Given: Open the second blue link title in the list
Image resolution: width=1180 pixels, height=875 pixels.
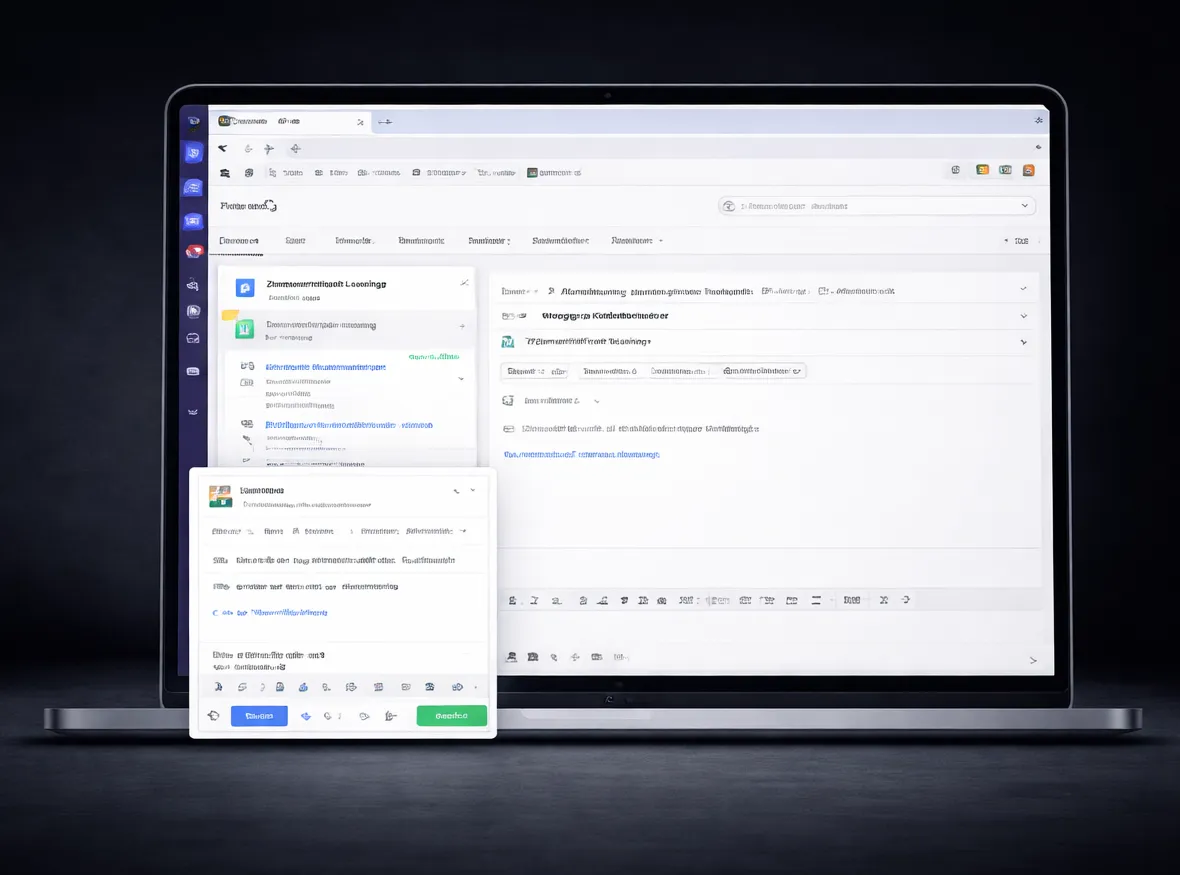Looking at the screenshot, I should pyautogui.click(x=349, y=425).
